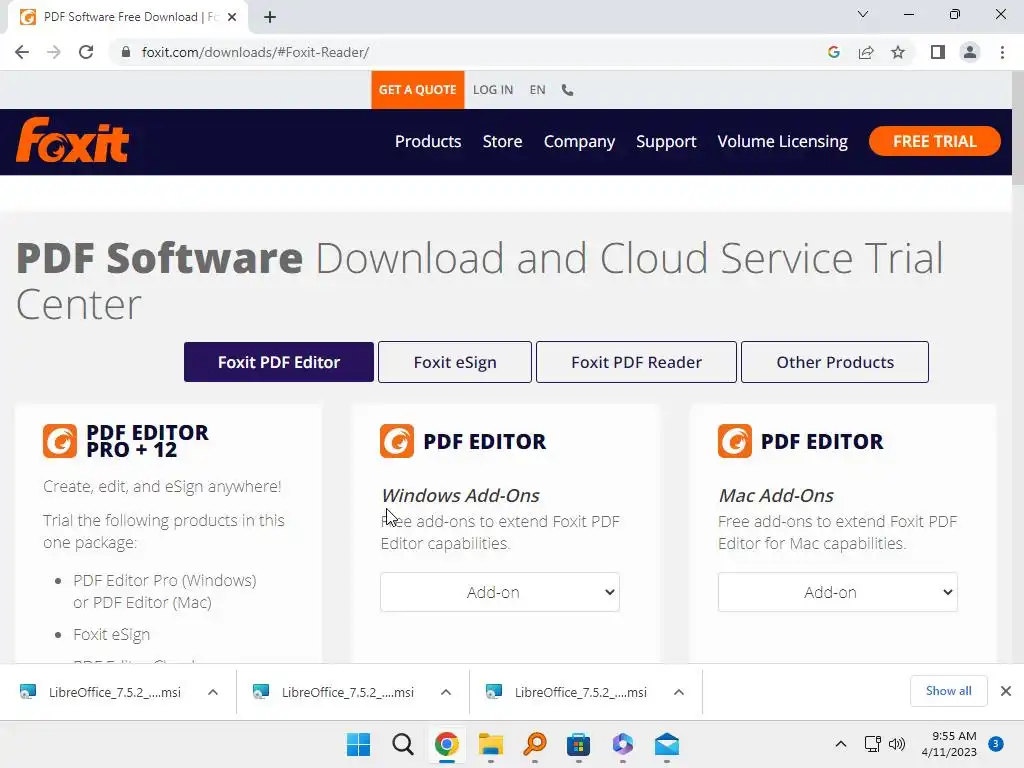Viewport: 1024px width, 768px height.
Task: Open taskbar Search magnifier
Action: (x=403, y=744)
